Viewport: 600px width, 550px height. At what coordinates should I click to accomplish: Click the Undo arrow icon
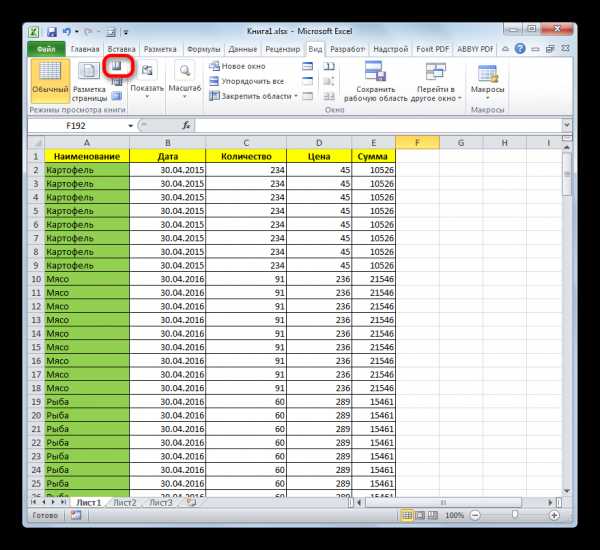(67, 32)
